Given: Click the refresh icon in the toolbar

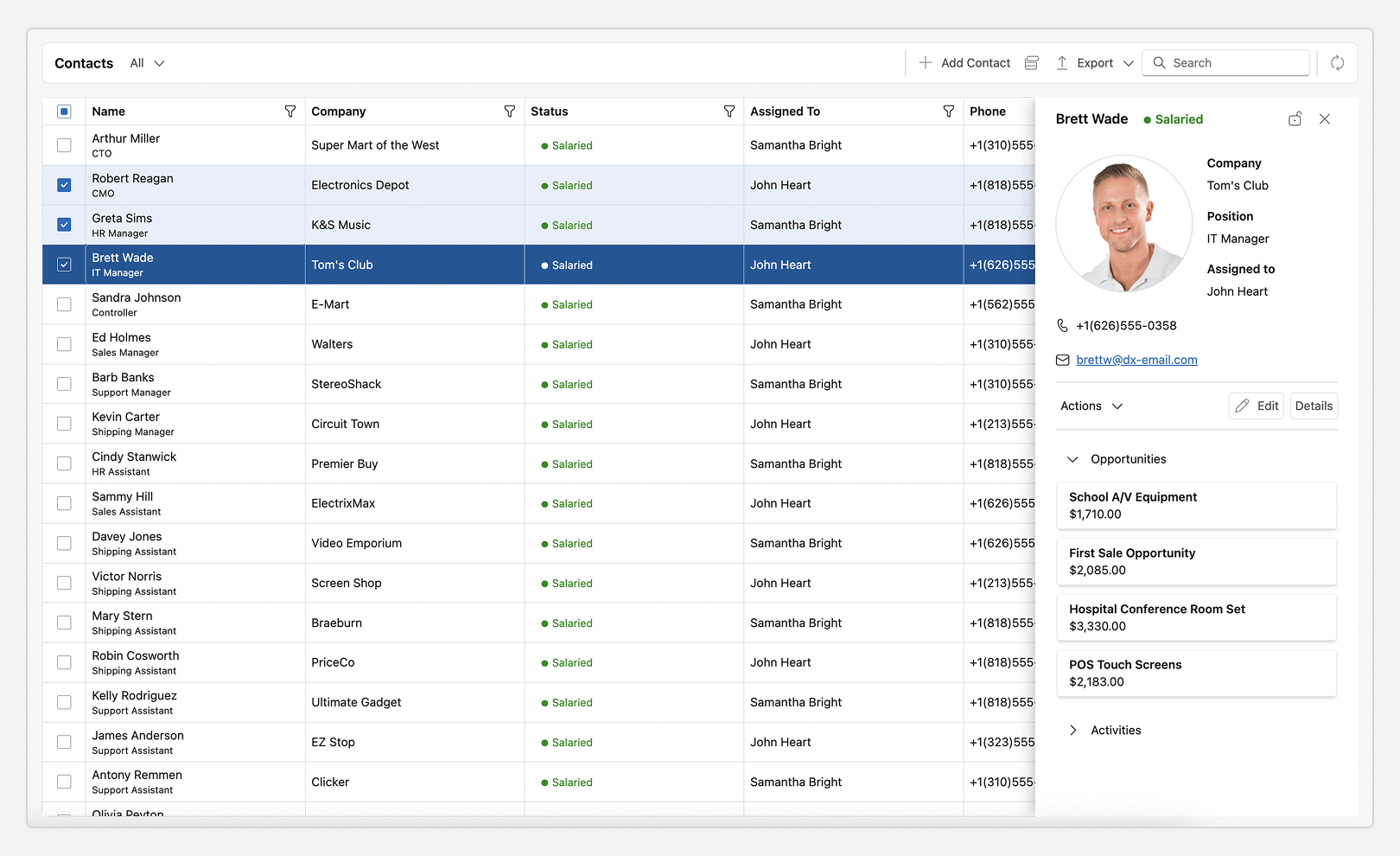Looking at the screenshot, I should tap(1337, 62).
